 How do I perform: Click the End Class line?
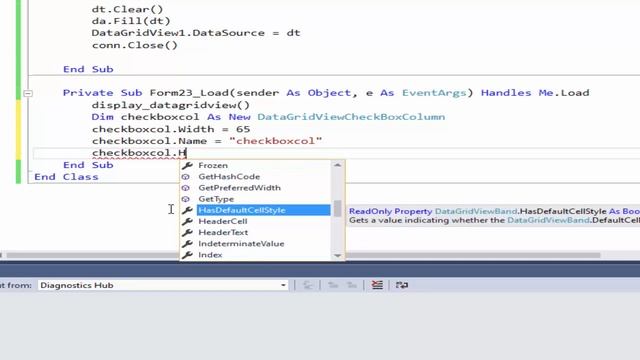coord(66,177)
